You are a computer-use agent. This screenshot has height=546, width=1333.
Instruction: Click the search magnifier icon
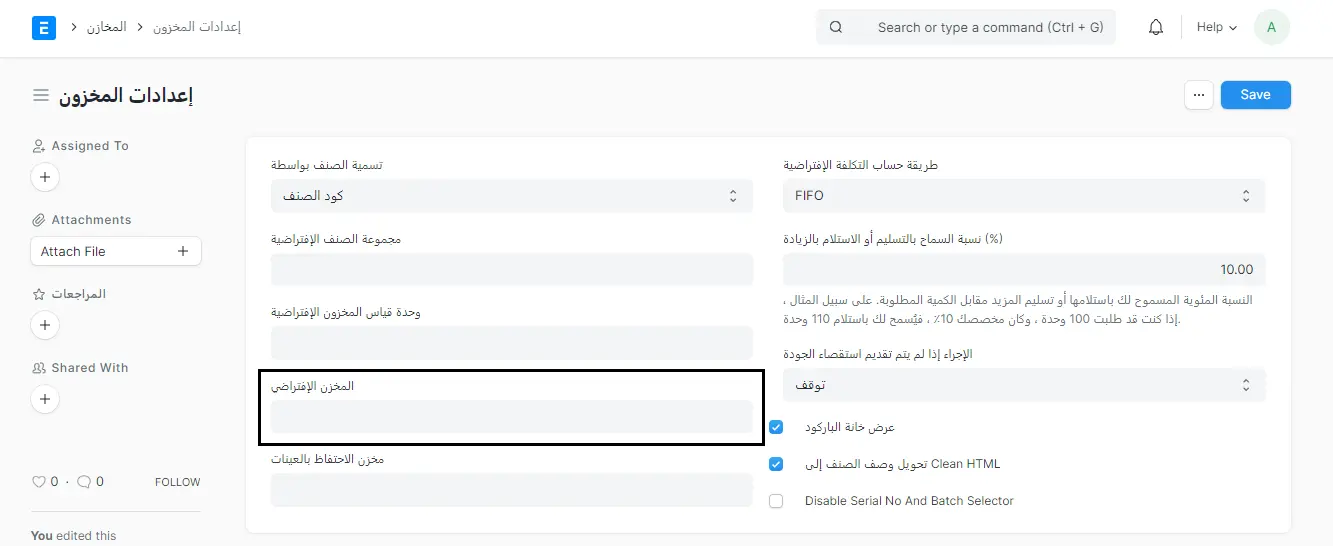click(836, 28)
